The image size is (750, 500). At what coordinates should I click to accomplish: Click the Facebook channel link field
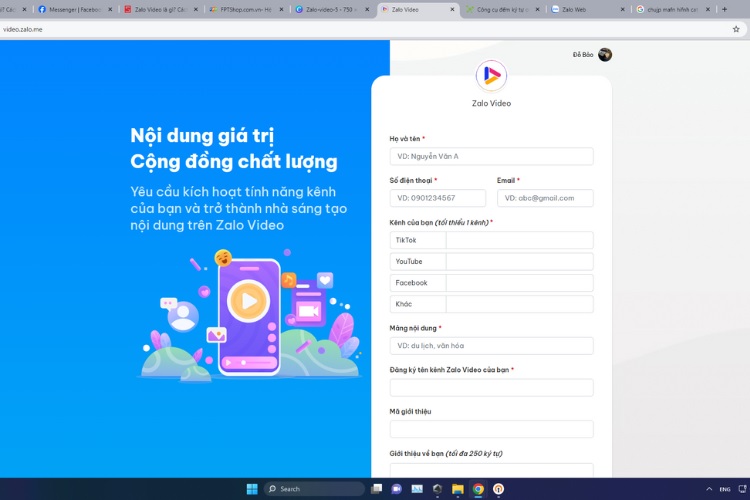[x=519, y=283]
